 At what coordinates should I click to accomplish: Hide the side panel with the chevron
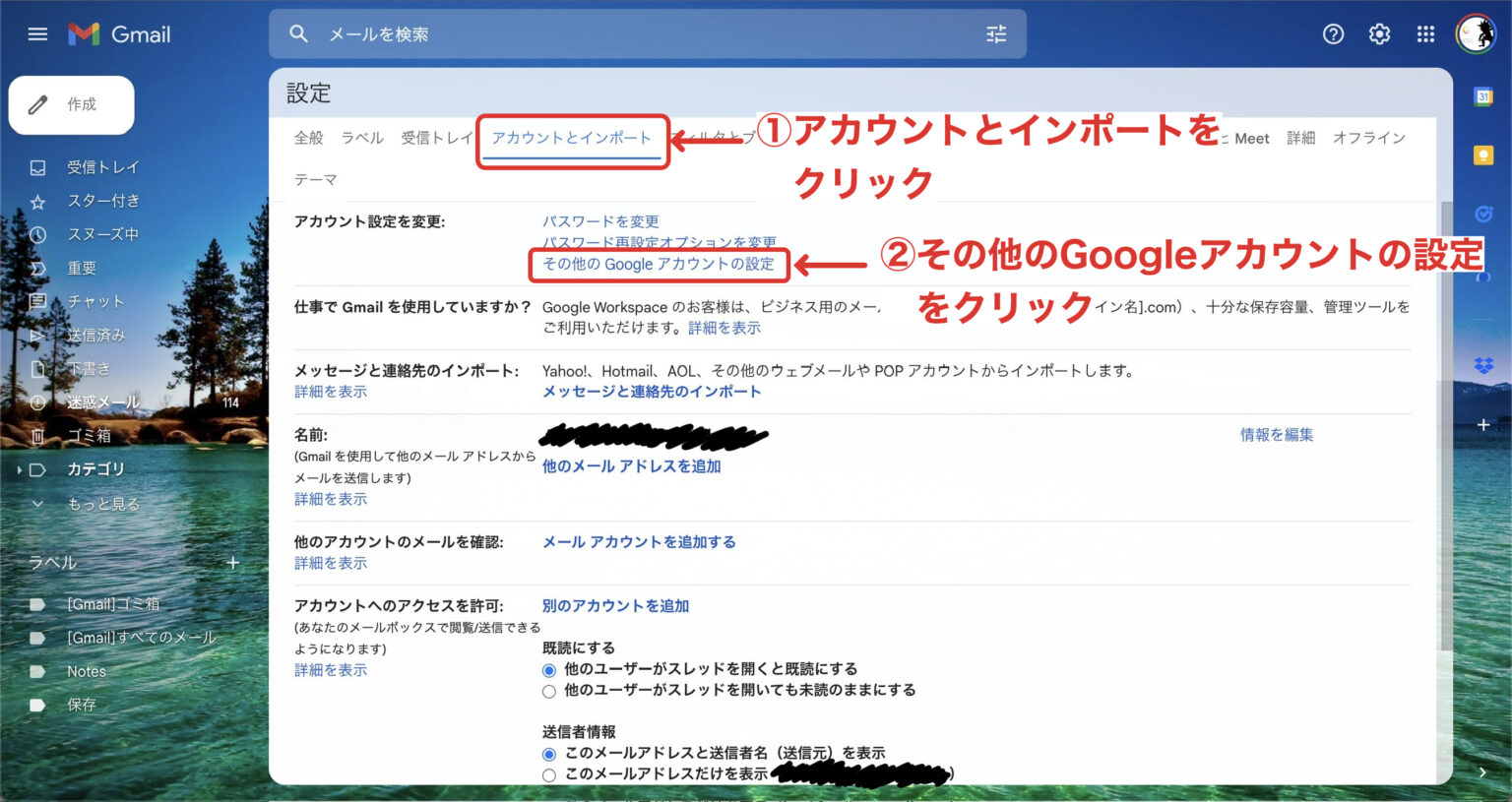1481,772
